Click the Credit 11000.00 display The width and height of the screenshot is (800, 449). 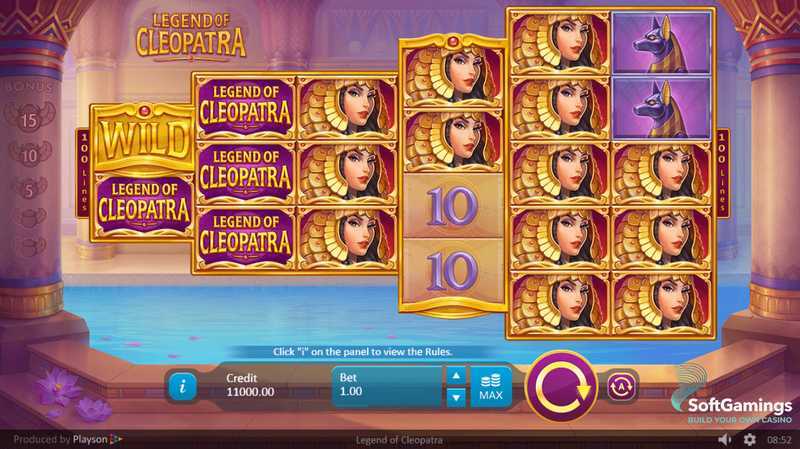tap(251, 385)
